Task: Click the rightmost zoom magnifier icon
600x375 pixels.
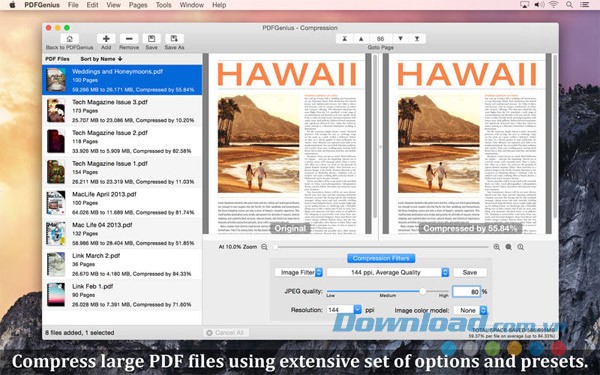Action: [x=521, y=247]
